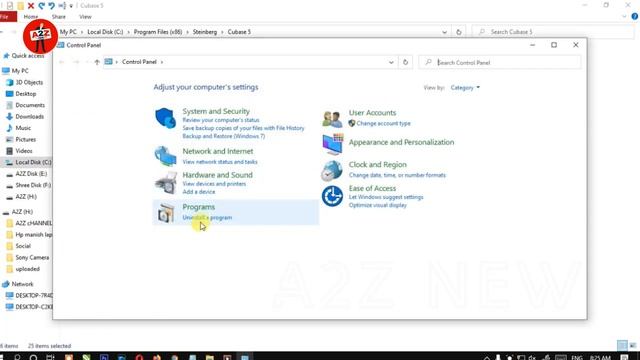Select Network in Explorer sidebar

pos(22,284)
